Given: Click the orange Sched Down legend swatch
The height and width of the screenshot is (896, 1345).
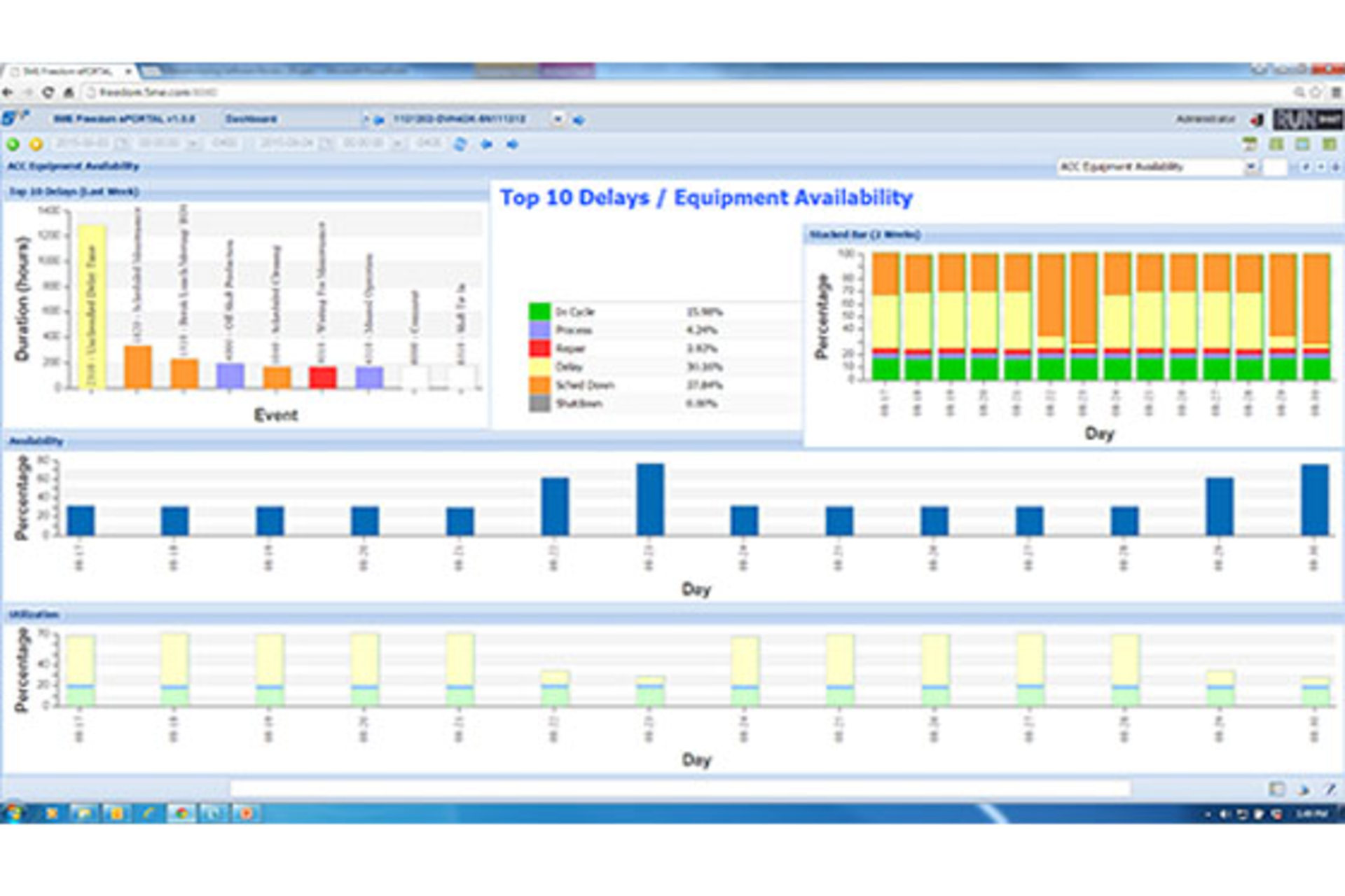Looking at the screenshot, I should (x=539, y=385).
